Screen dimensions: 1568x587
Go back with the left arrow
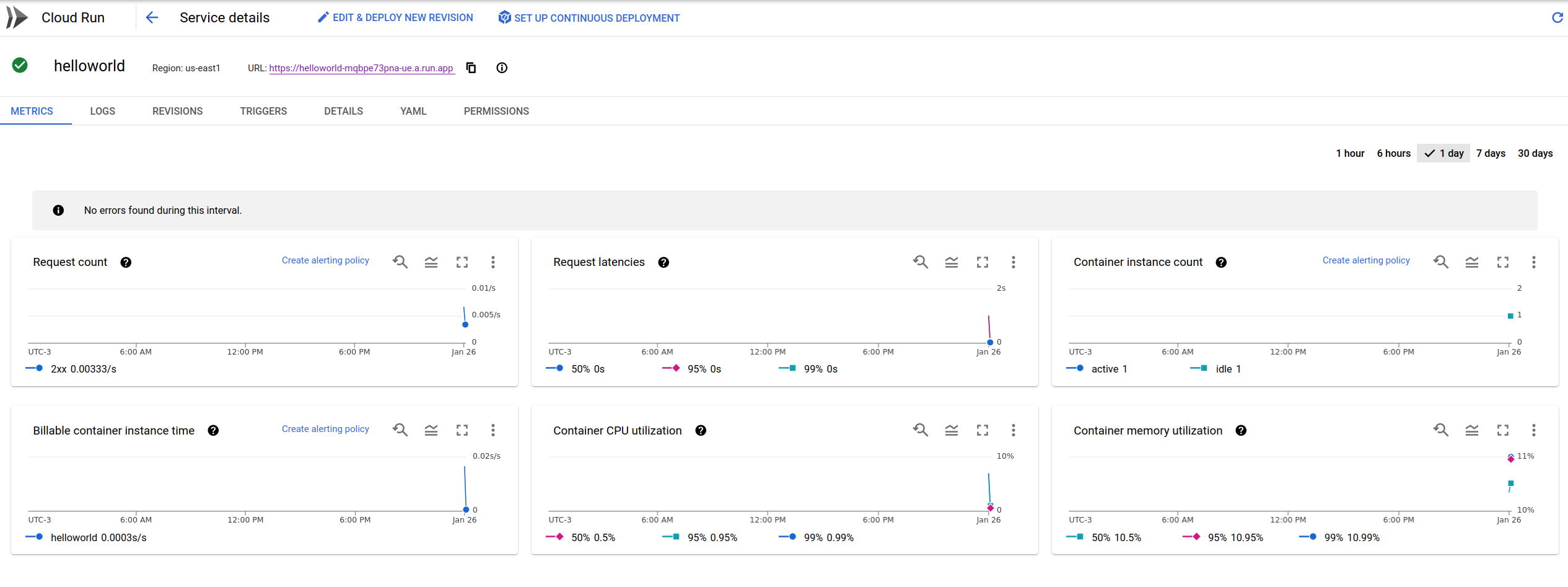click(x=152, y=17)
